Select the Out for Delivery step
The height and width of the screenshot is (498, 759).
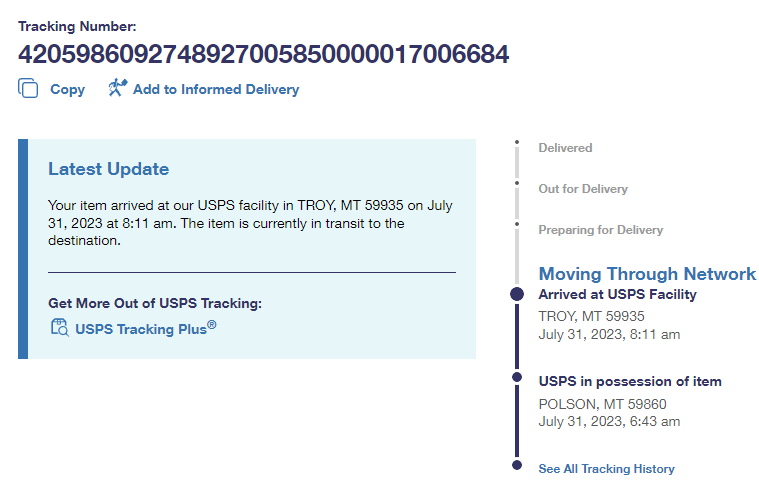[583, 189]
